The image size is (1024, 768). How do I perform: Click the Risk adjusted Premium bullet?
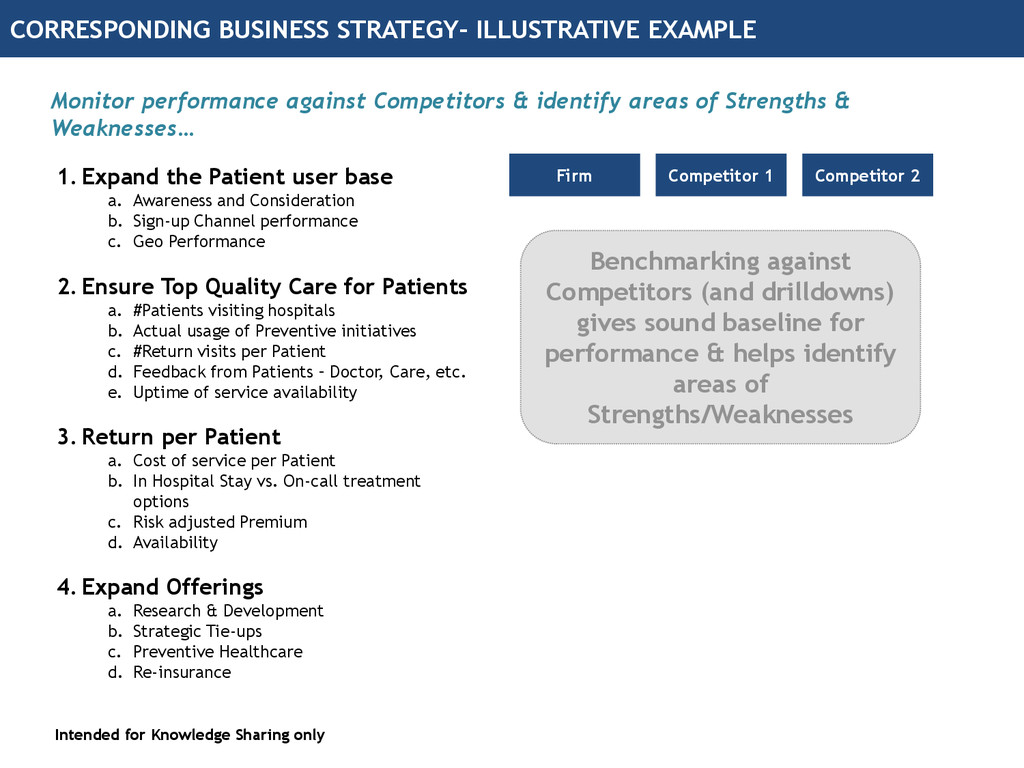(220, 522)
